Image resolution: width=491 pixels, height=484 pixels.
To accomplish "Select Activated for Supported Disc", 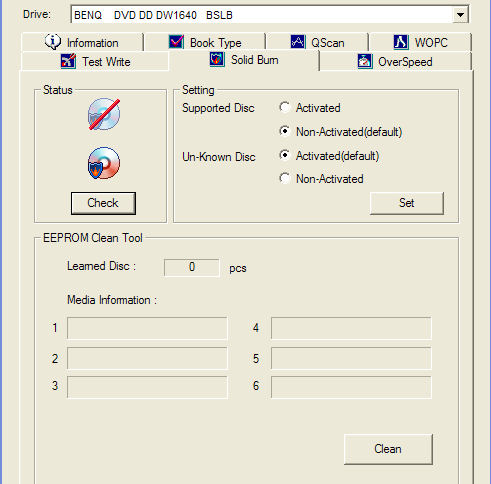I will point(285,107).
